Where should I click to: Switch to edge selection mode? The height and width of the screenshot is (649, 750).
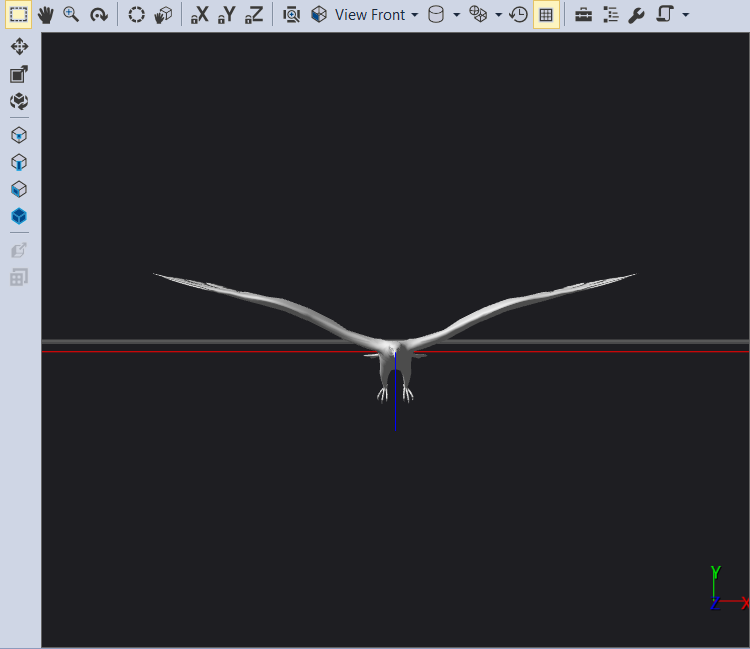click(19, 162)
